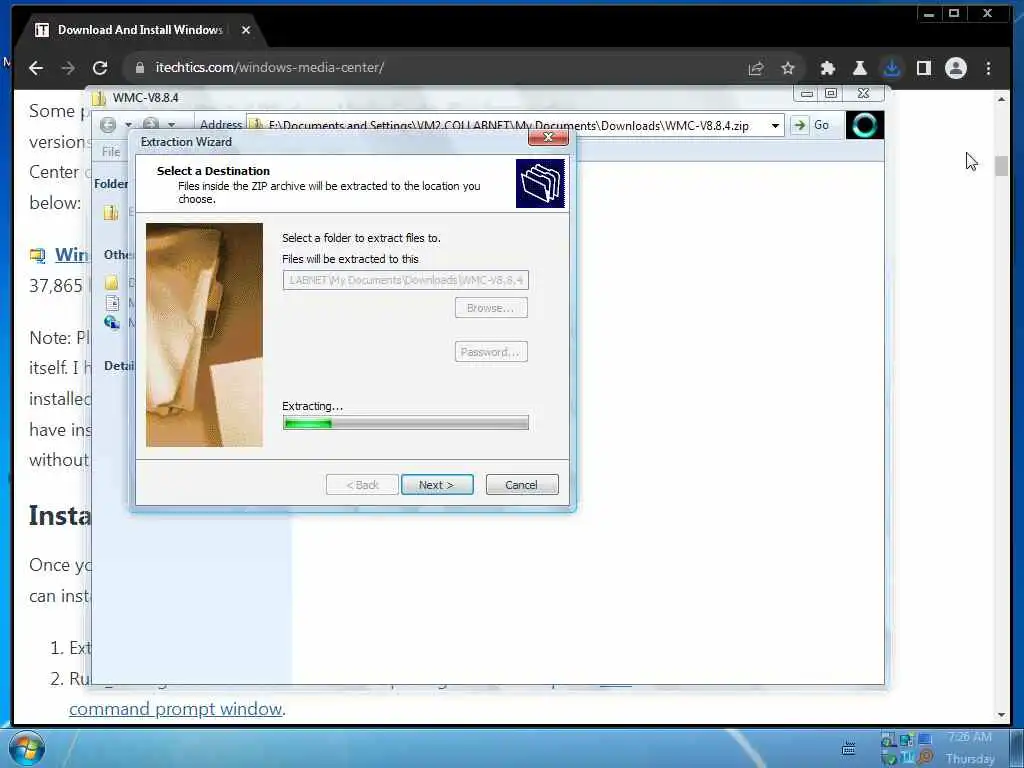This screenshot has width=1024, height=768.
Task: Click Chrome's back arrow
Action: coord(36,68)
